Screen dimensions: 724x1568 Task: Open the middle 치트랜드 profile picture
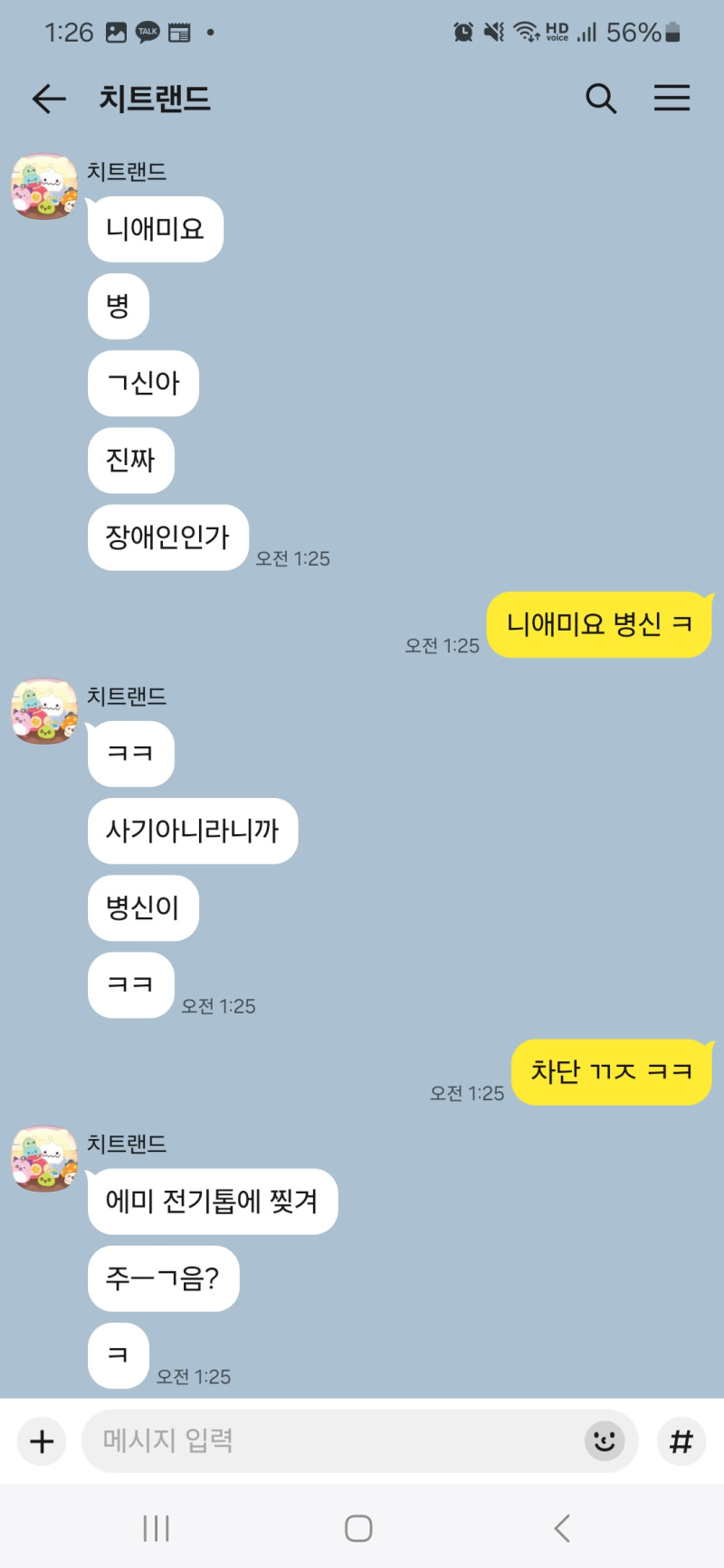pos(44,711)
